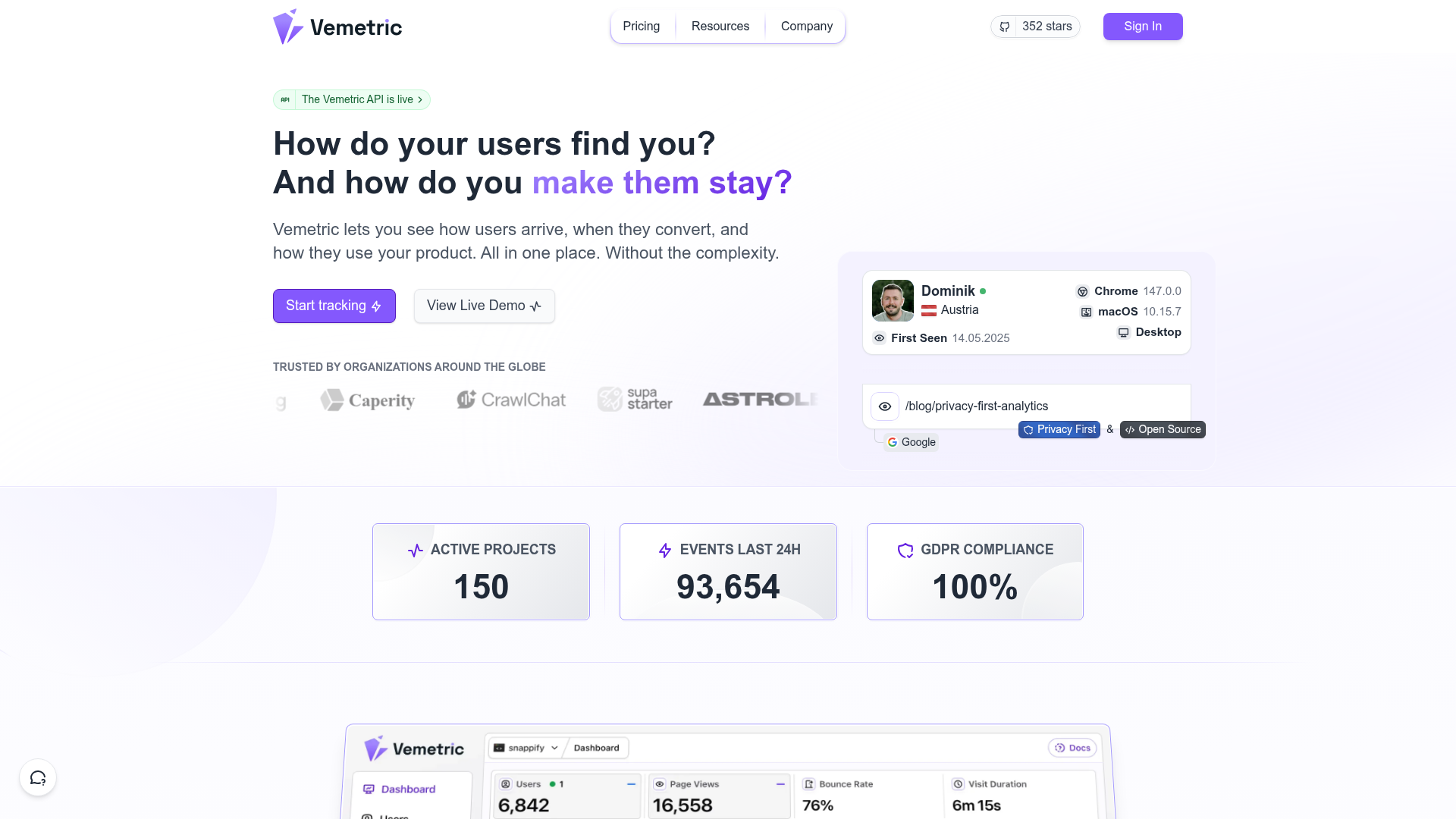Click the Vemetric logo in the header
The image size is (1456, 819).
tap(337, 27)
